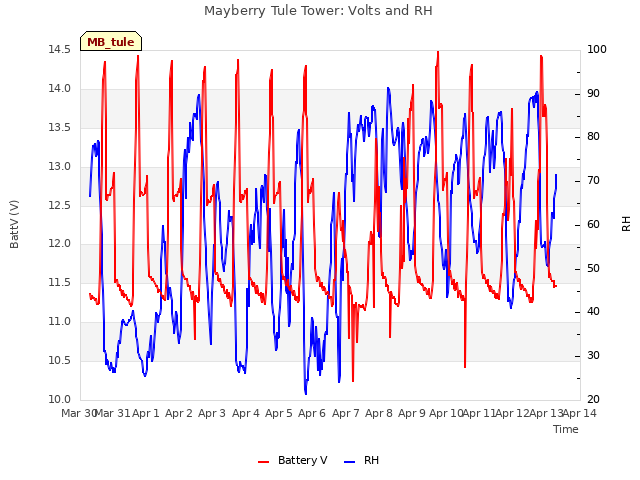The image size is (640, 480).
Task: Click the Apr 14 date tick label
Action: [x=580, y=413]
